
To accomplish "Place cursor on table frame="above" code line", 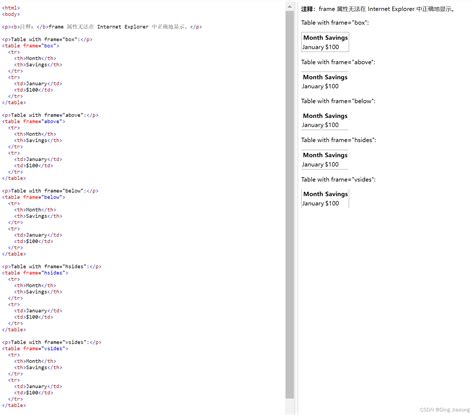I will click(34, 121).
